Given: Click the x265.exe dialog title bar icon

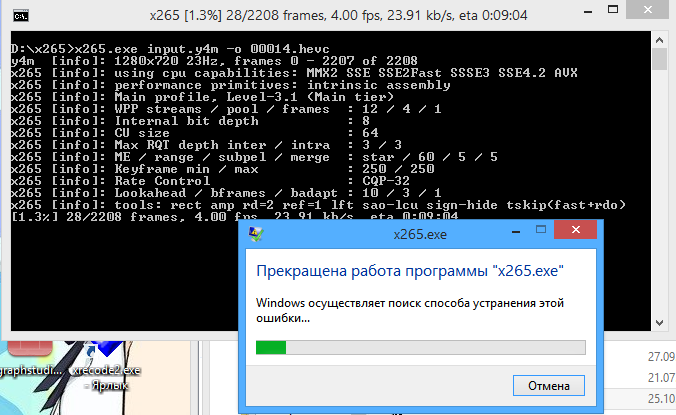Looking at the screenshot, I should pos(256,234).
